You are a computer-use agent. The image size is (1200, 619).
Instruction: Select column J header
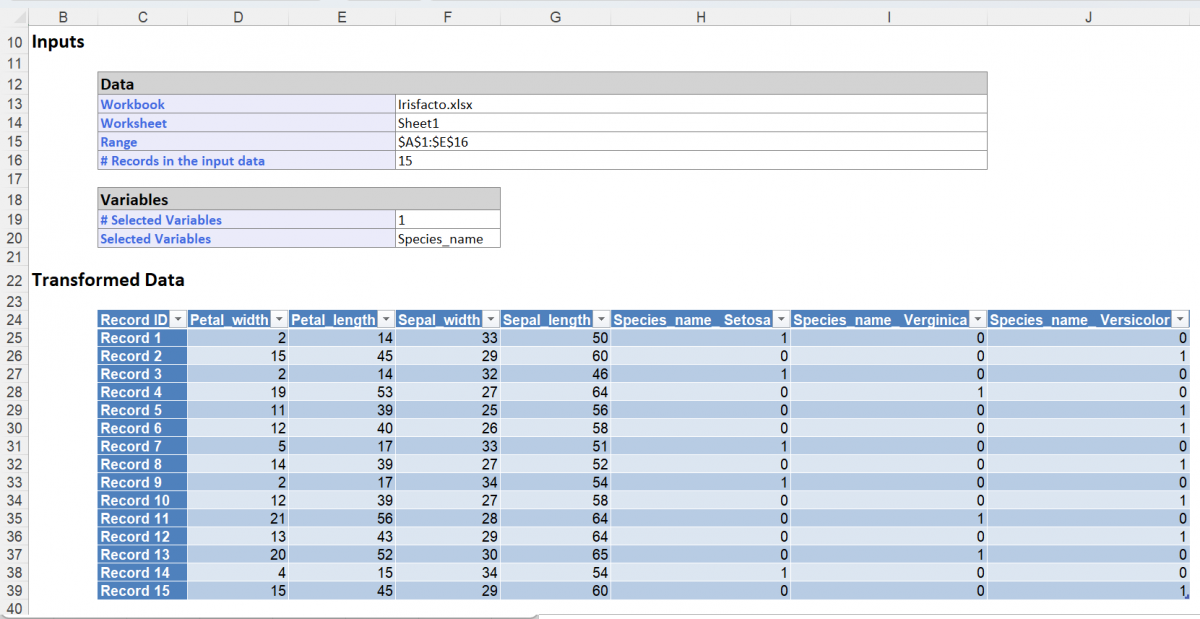(1088, 17)
